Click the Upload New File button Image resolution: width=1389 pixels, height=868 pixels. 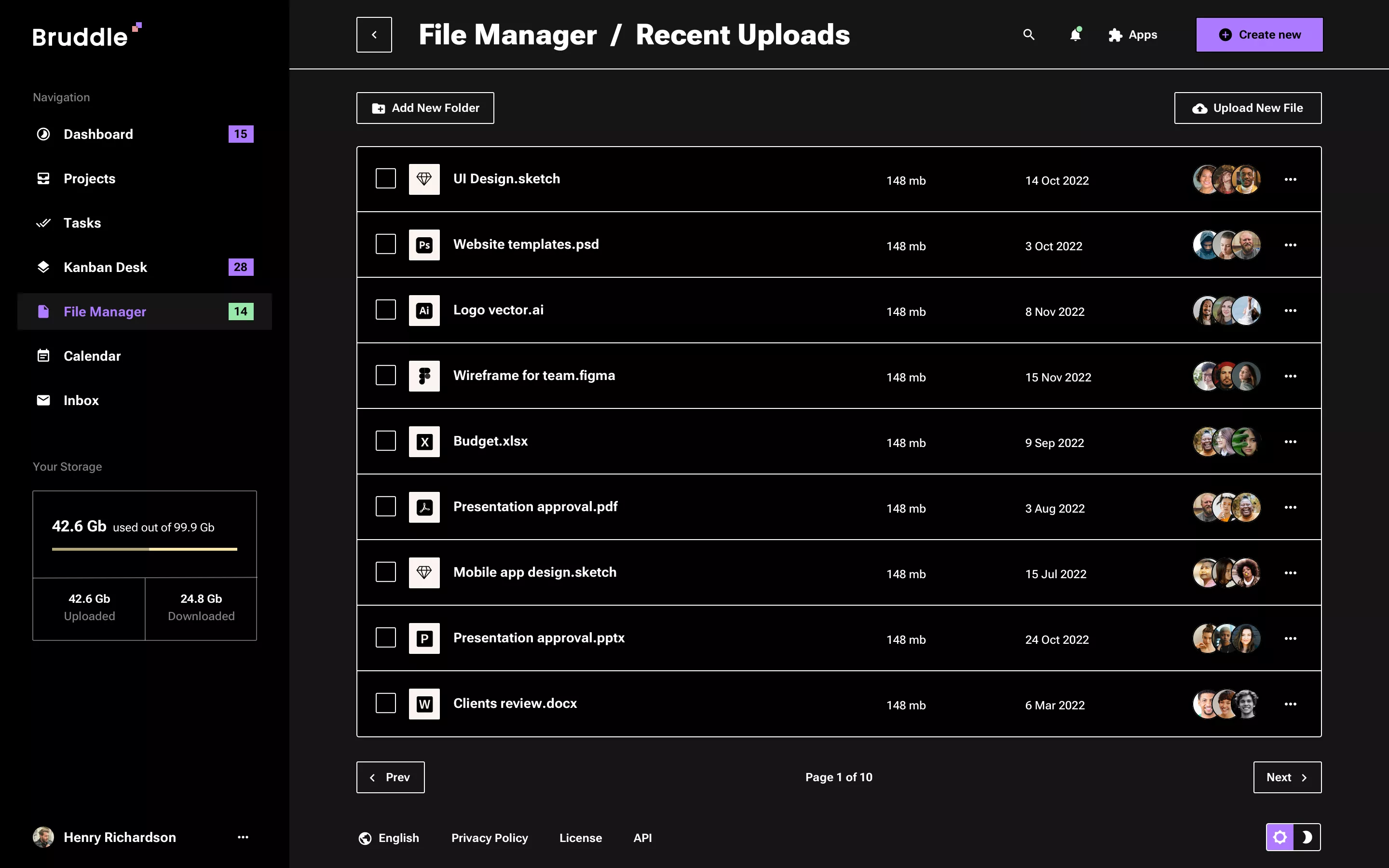[1247, 108]
